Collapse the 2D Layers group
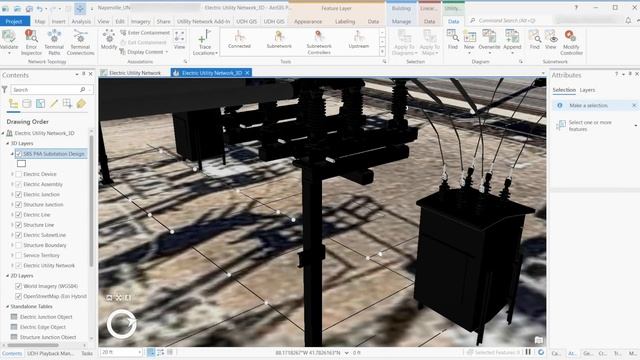 pos(7,276)
